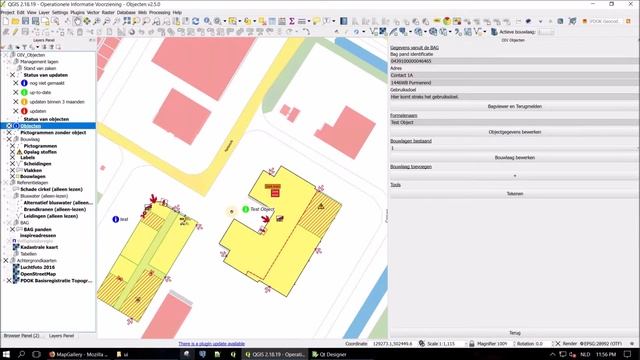This screenshot has height=360, width=640.
Task: Click the Save Project icon
Action: point(25,21)
